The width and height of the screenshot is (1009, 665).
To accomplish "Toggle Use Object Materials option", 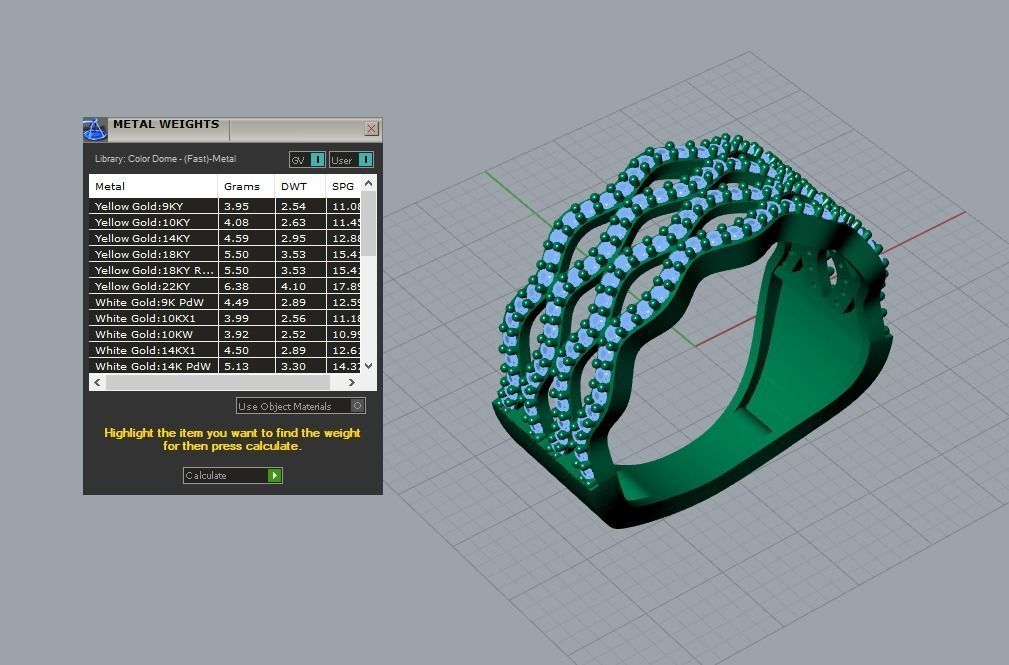I will point(301,406).
